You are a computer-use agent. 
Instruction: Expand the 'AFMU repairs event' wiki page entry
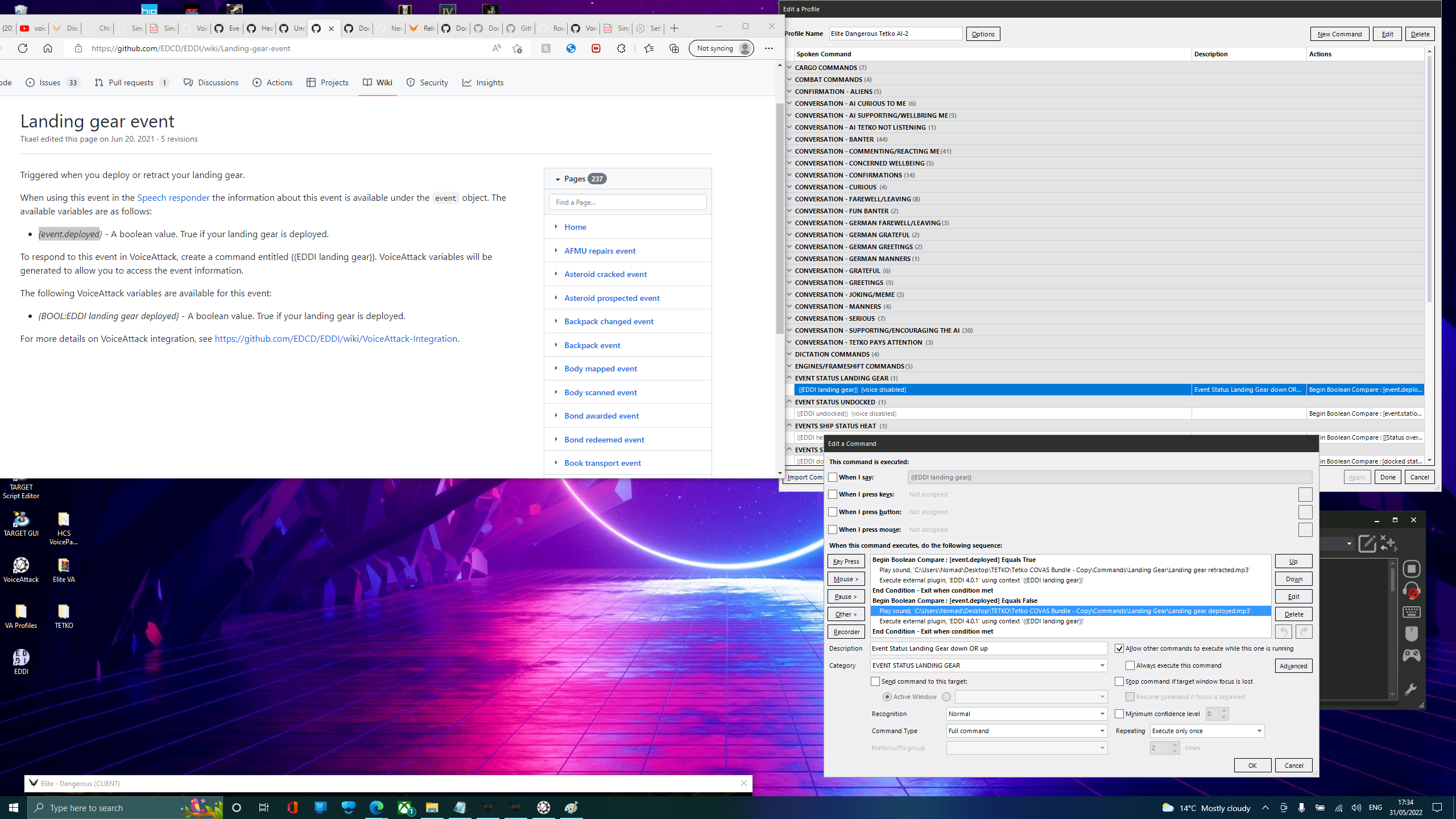click(556, 250)
